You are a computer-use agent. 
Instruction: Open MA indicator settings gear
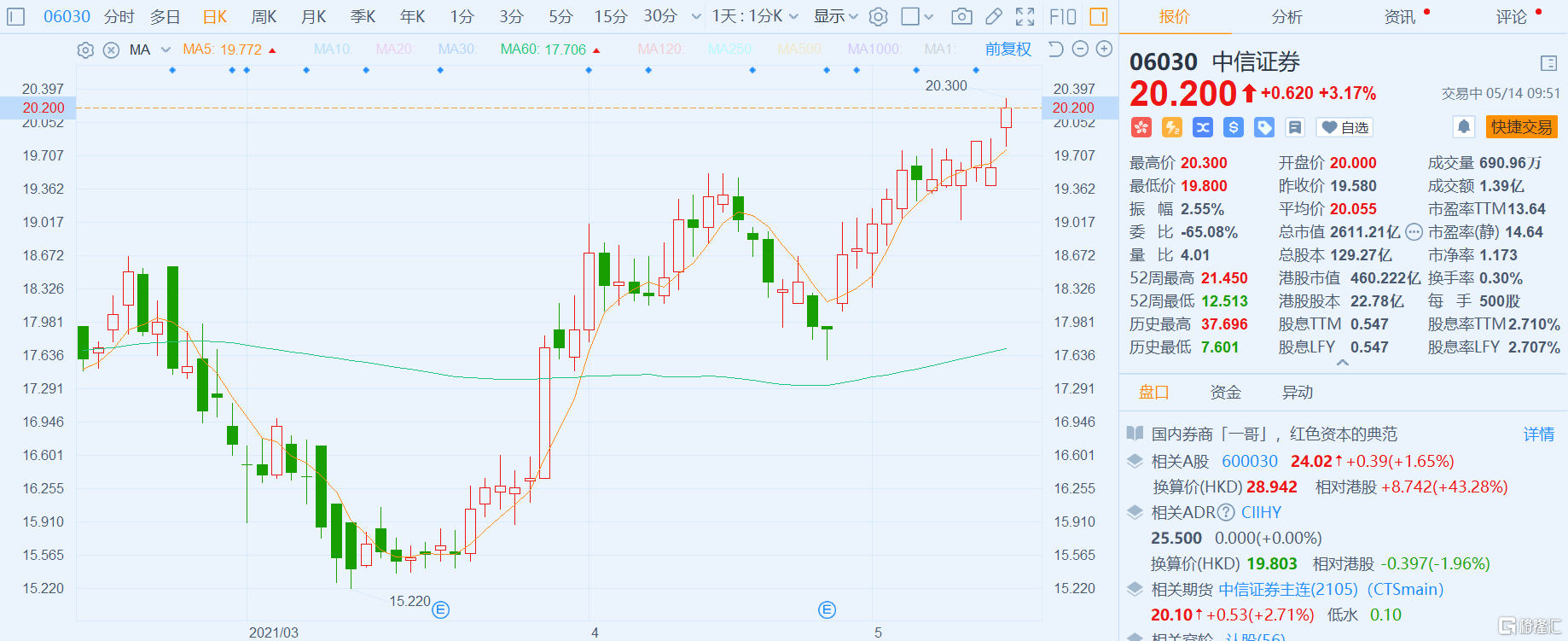pyautogui.click(x=85, y=50)
